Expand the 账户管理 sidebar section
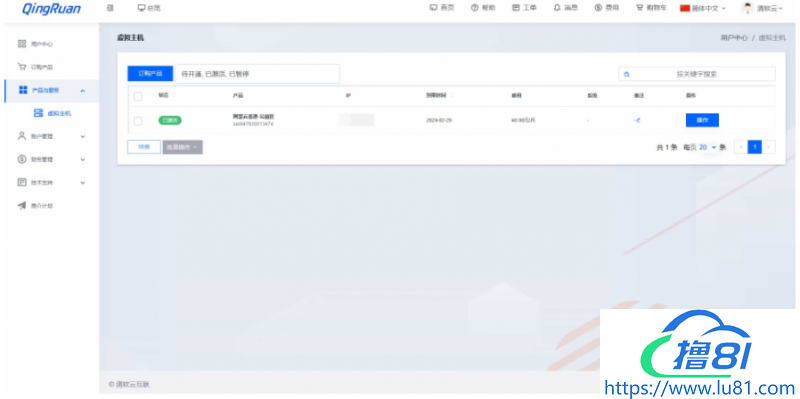Image resolution: width=800 pixels, height=399 pixels. [x=52, y=136]
